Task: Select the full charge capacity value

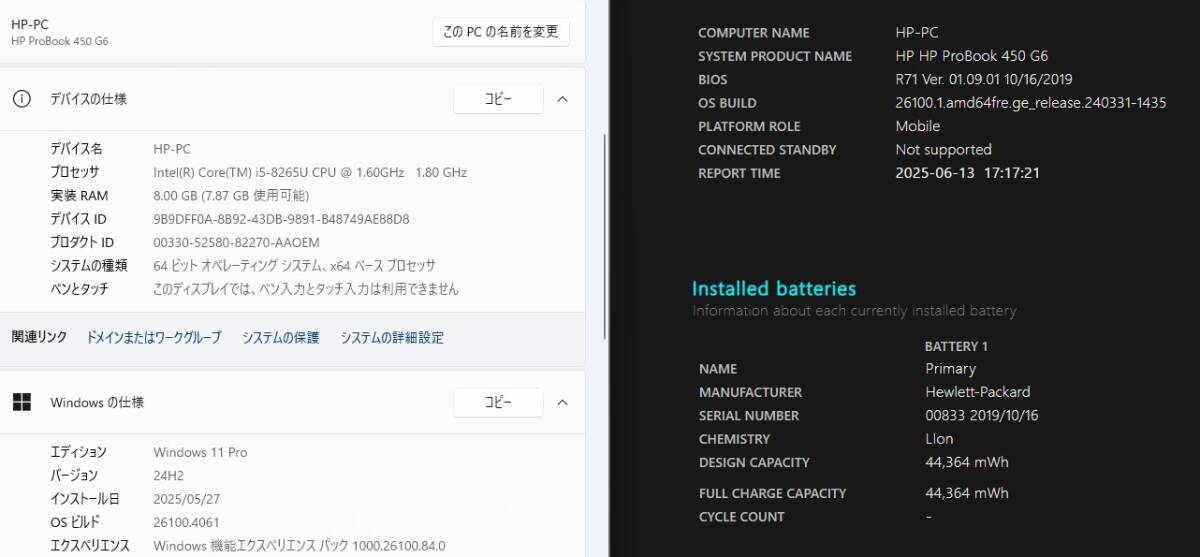Action: [967, 493]
